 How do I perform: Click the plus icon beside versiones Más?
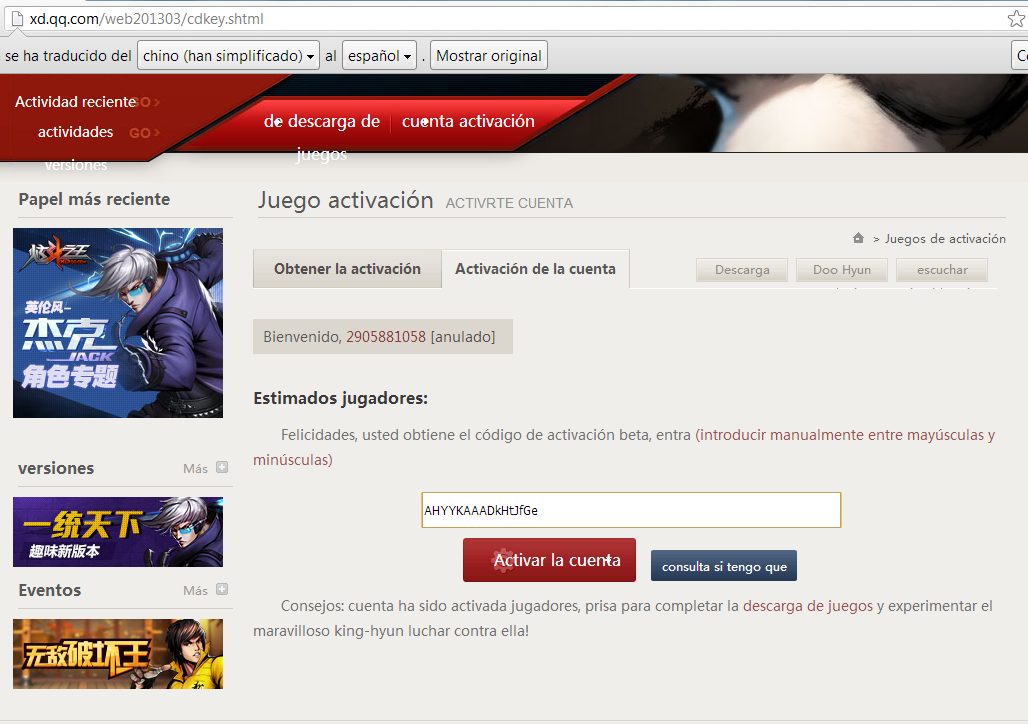[x=222, y=467]
